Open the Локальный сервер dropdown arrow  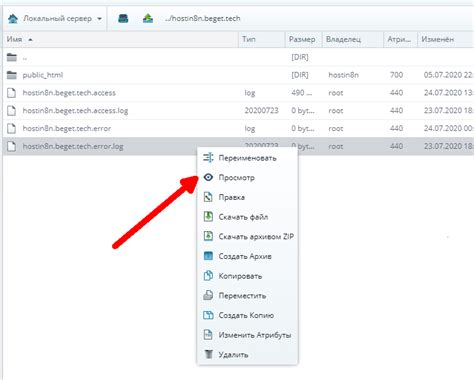click(x=99, y=19)
